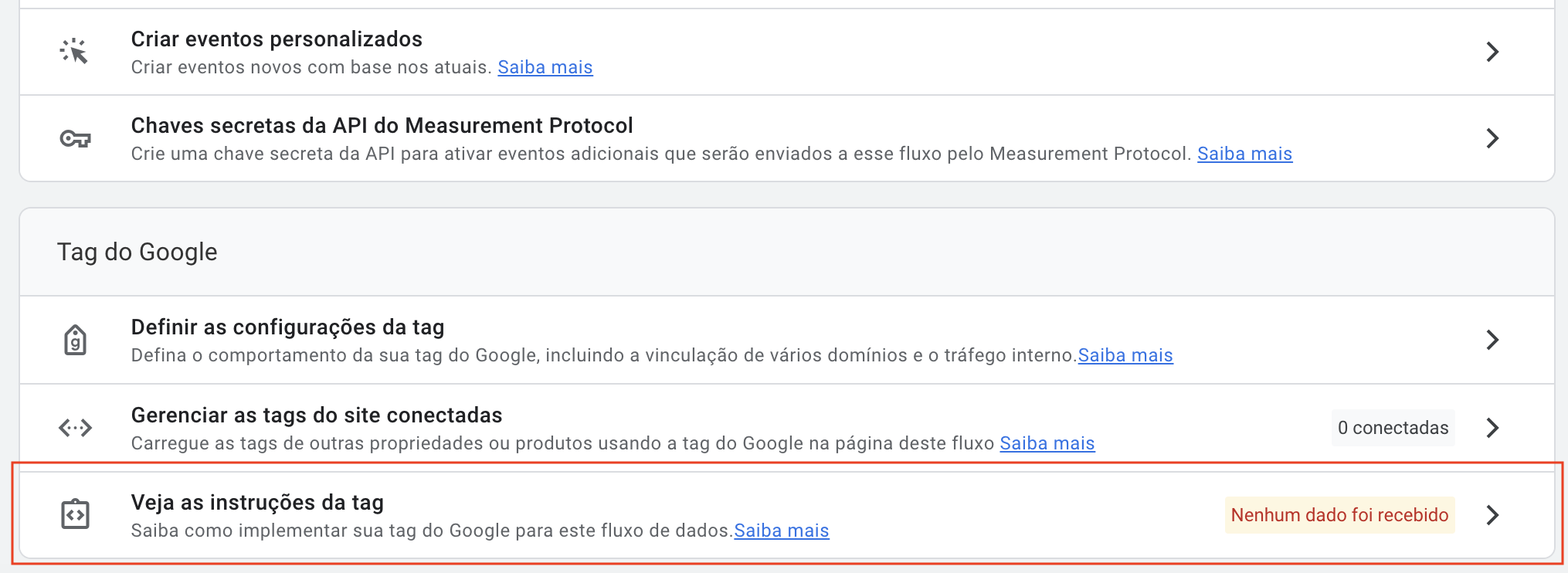The width and height of the screenshot is (1568, 573).
Task: Click the Google tag settings icon
Action: (x=75, y=340)
